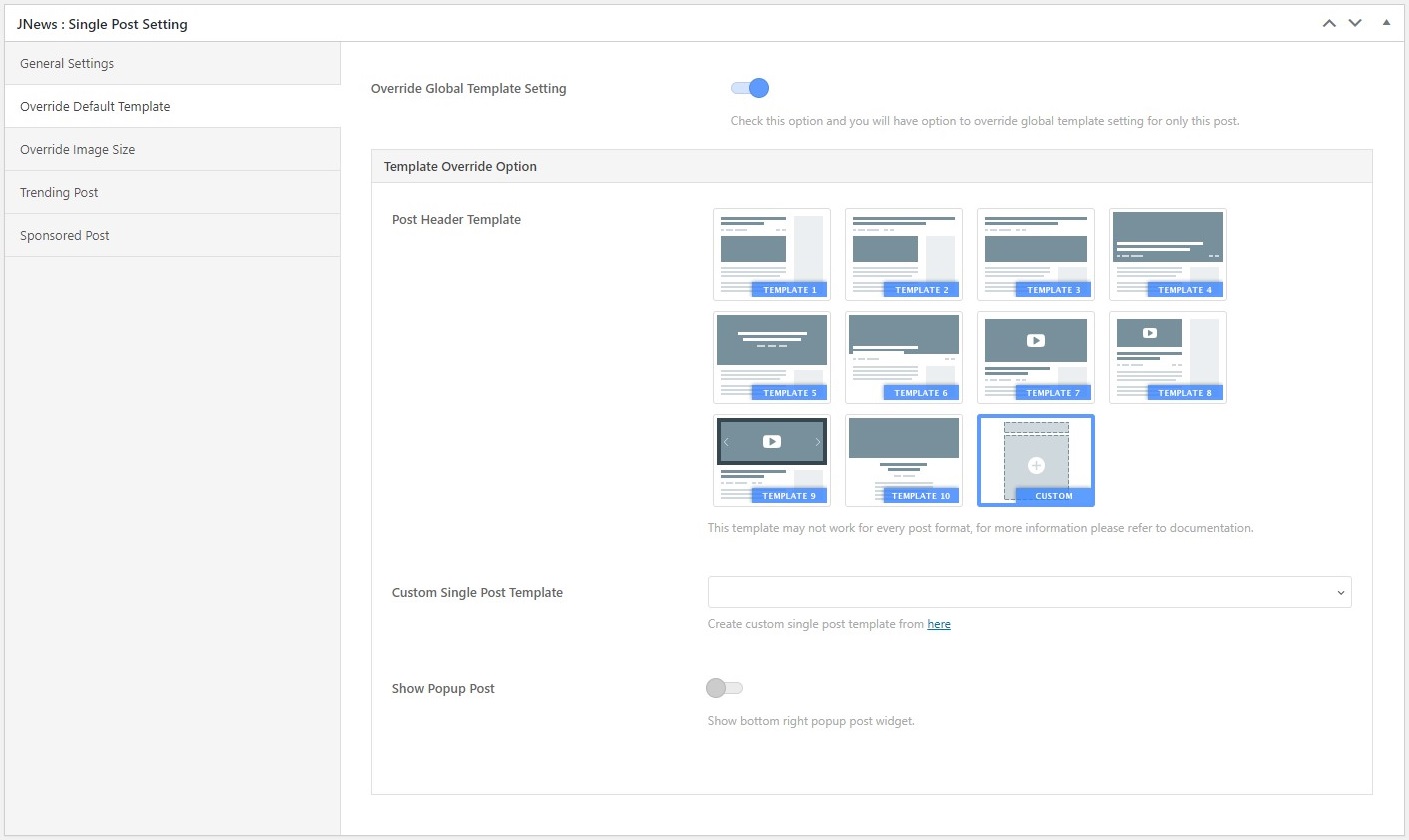Viewport: 1409px width, 840px height.
Task: Click the 'Show Popup Post' label
Action: click(443, 689)
